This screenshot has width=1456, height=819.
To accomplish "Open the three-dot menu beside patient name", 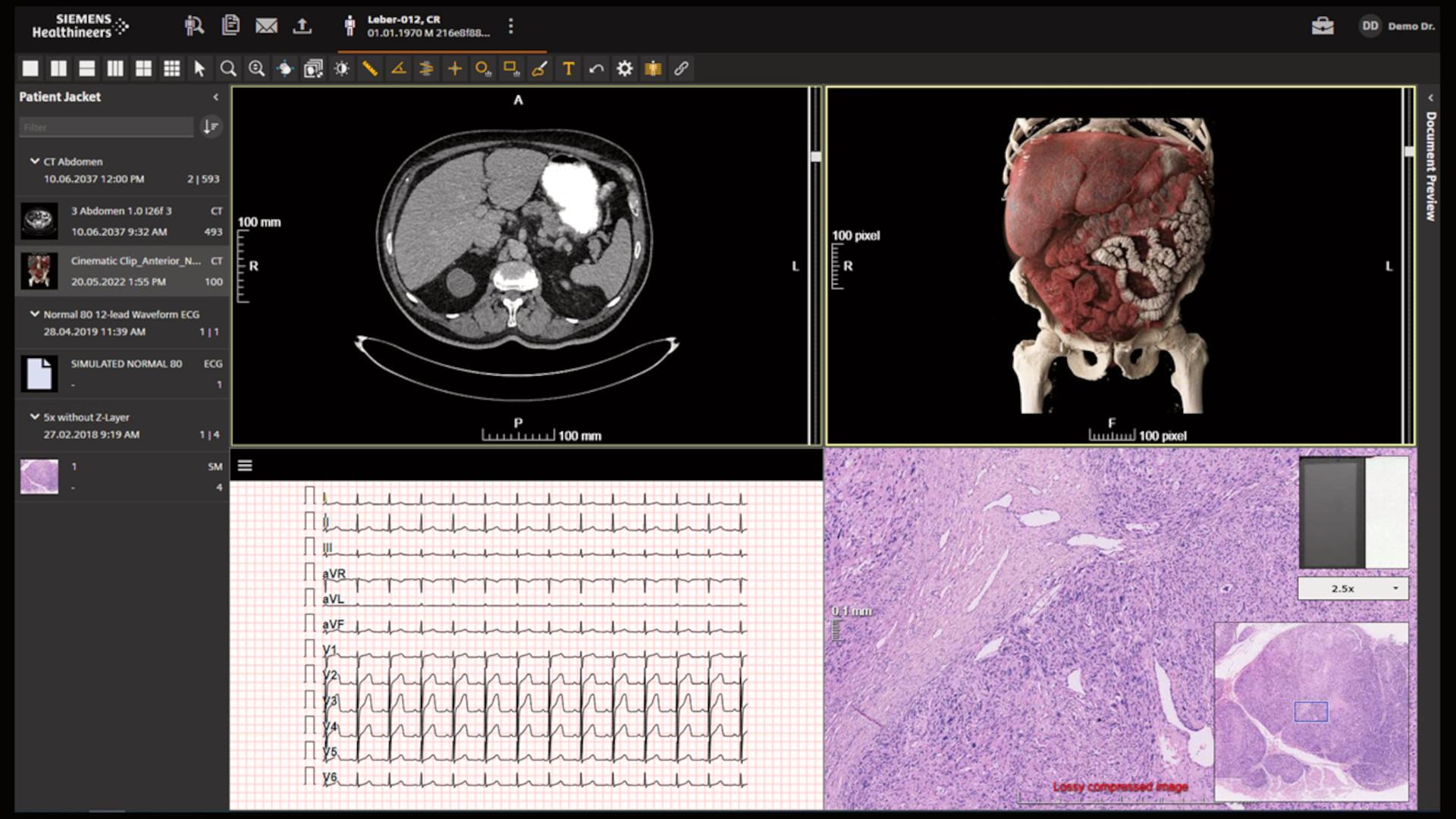I will [x=511, y=25].
